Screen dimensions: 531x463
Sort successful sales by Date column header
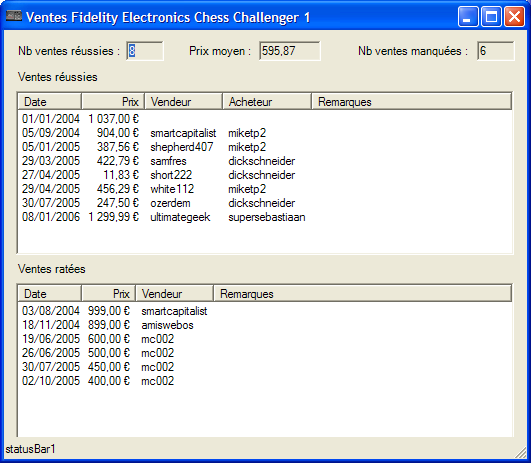point(49,102)
